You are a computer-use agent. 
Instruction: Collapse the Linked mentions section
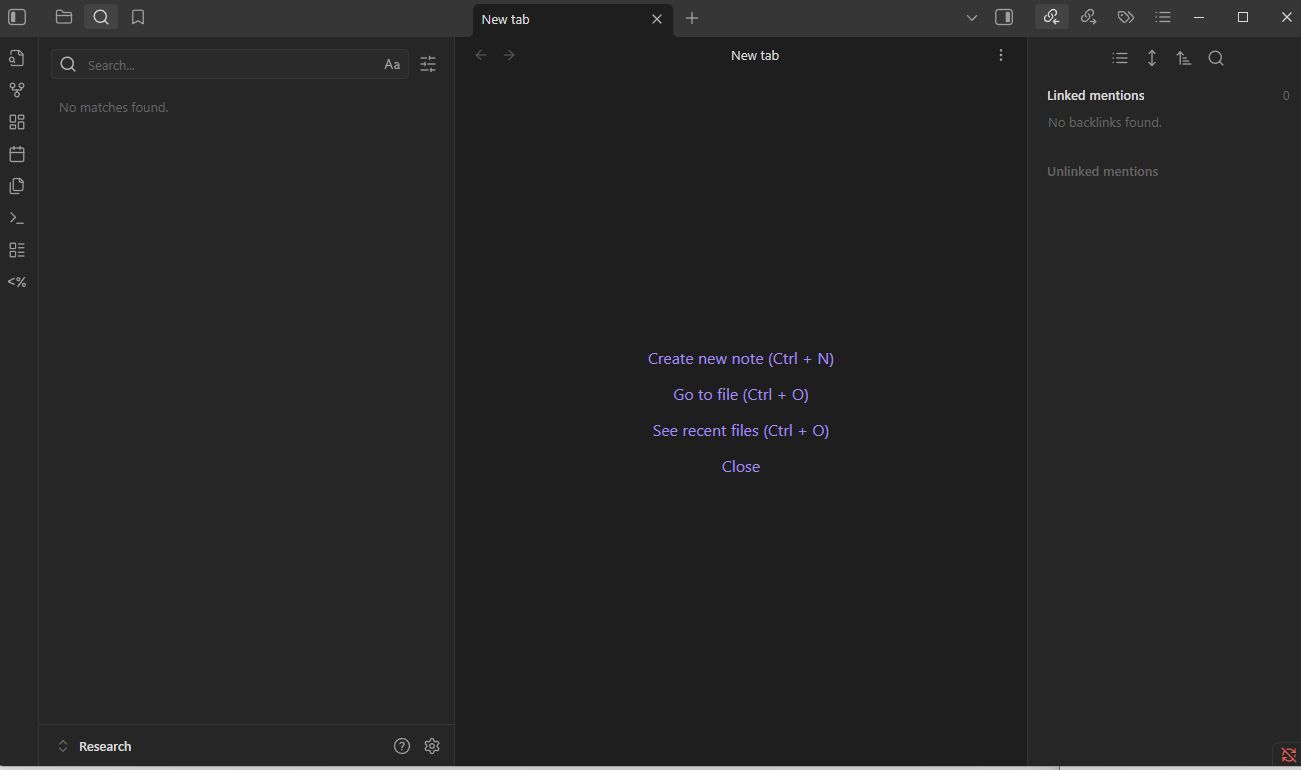pos(1096,95)
